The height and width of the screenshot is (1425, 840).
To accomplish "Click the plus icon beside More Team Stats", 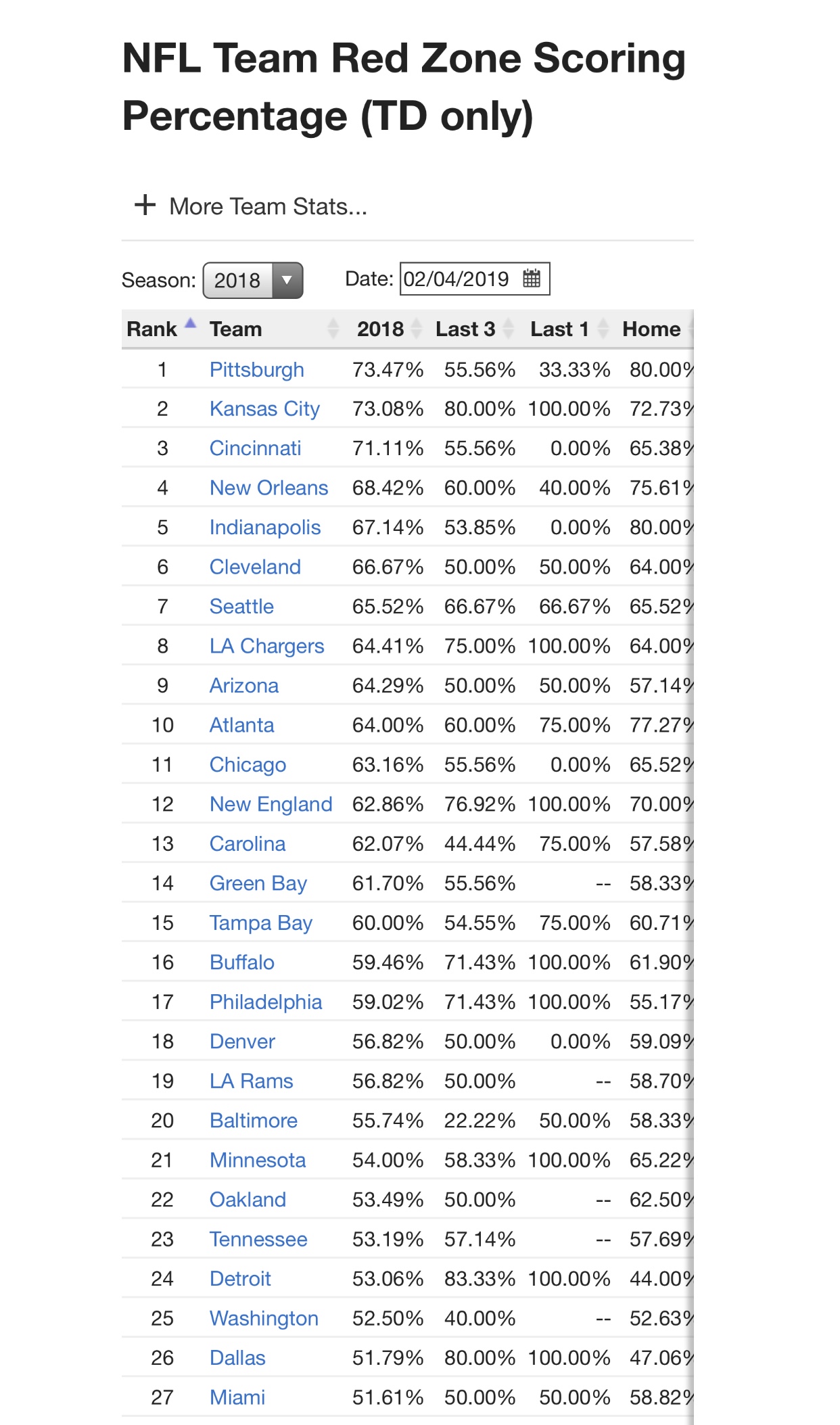I will click(x=145, y=205).
